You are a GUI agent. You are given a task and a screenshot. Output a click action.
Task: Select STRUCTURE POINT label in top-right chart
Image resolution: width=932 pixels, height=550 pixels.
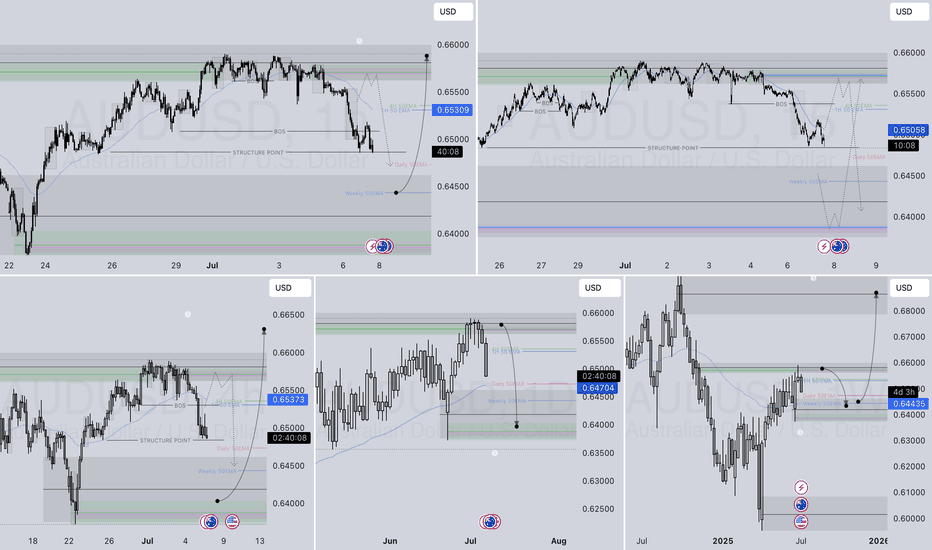tap(673, 148)
